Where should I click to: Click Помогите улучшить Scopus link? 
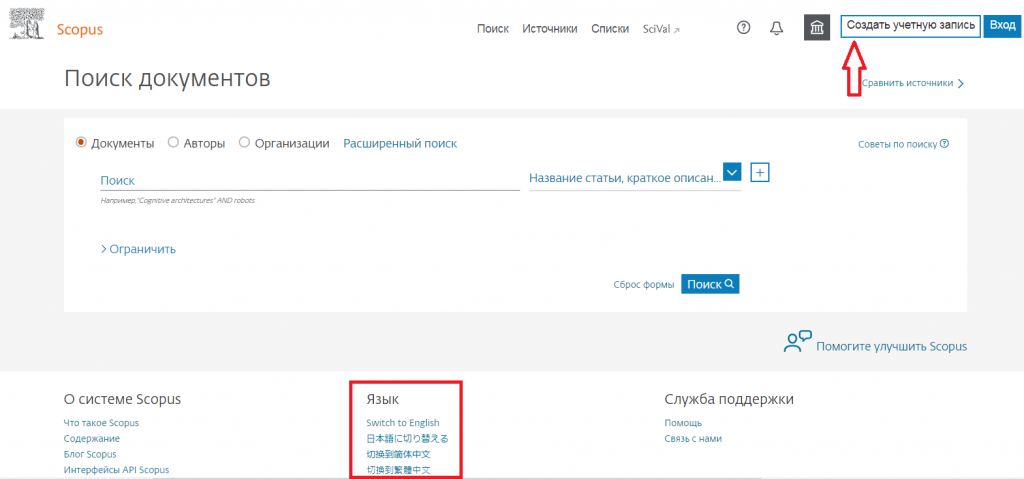click(x=891, y=346)
